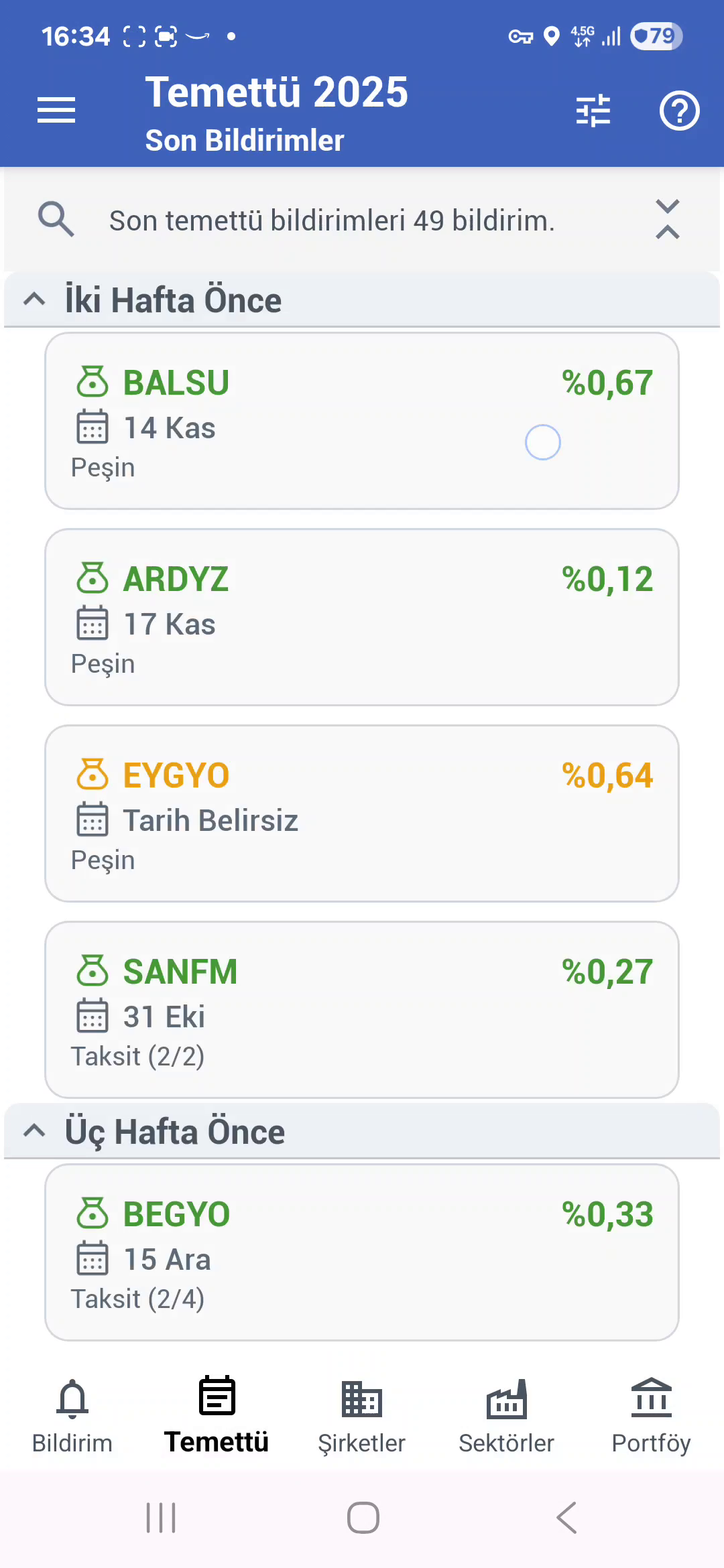Collapse the İki Hafta Önce section
Viewport: 724px width, 1568px height.
tap(35, 300)
